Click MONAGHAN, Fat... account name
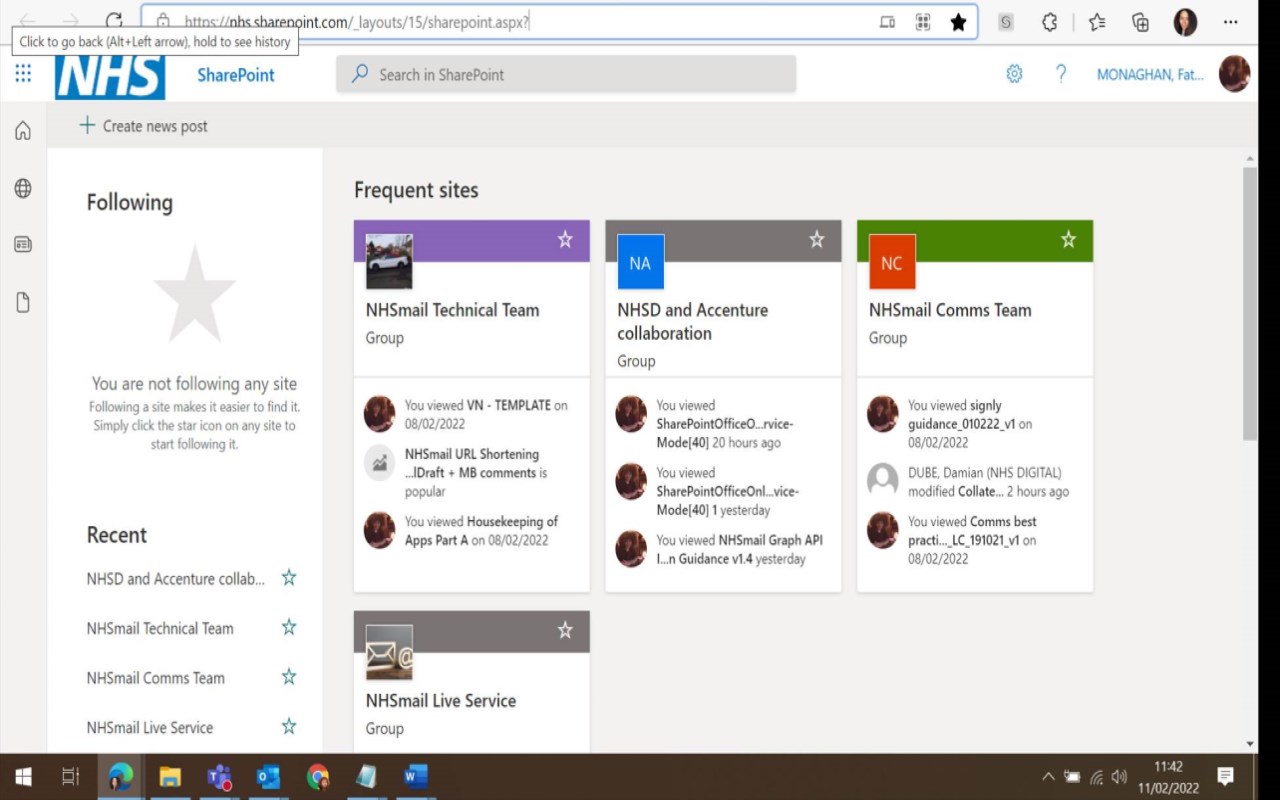The width and height of the screenshot is (1280, 800). [1150, 74]
